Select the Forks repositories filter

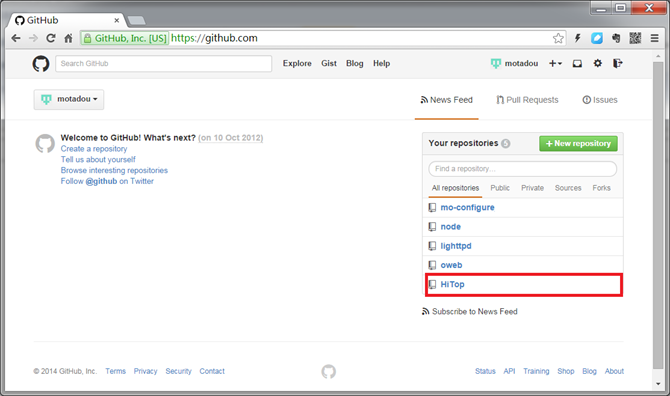(x=601, y=188)
